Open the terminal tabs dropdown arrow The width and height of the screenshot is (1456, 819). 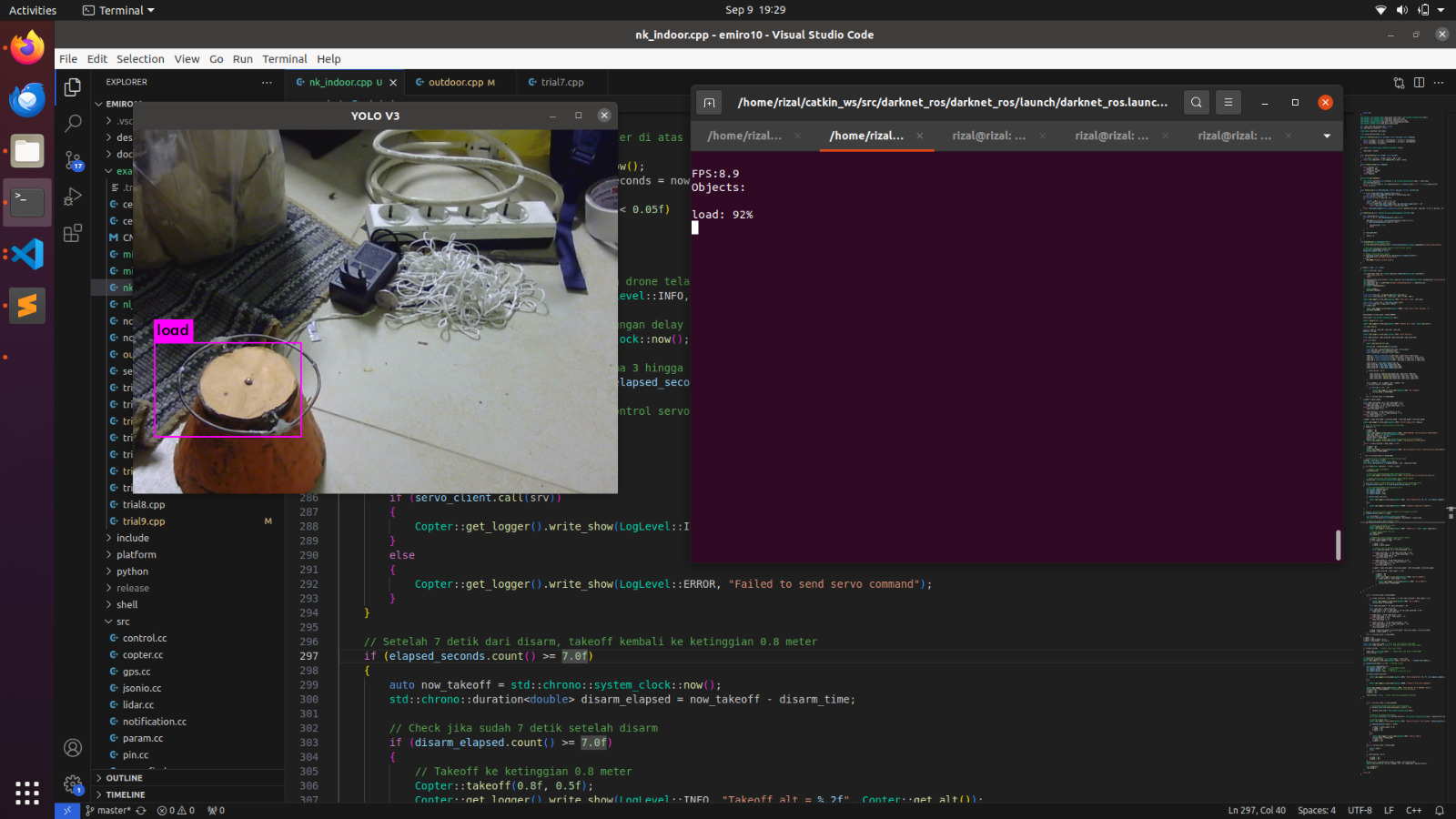coord(1327,136)
